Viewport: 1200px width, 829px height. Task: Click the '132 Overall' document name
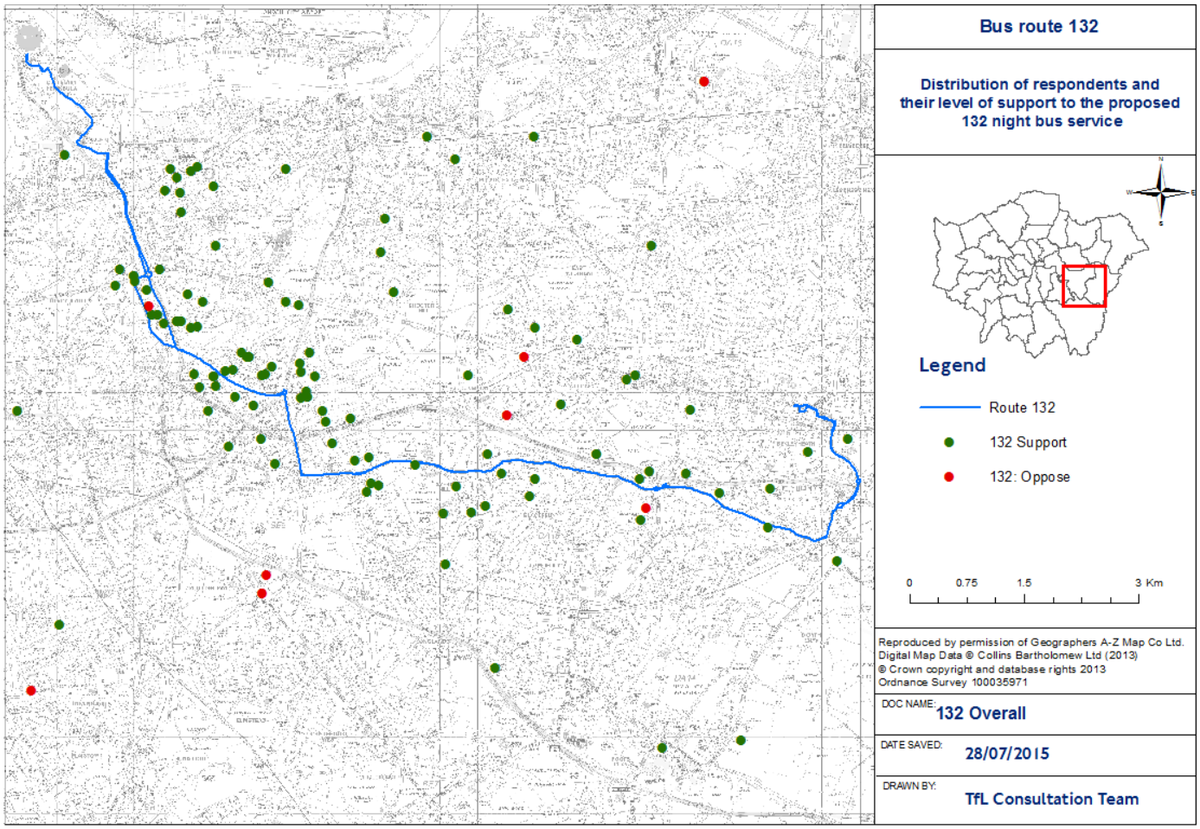pos(981,714)
